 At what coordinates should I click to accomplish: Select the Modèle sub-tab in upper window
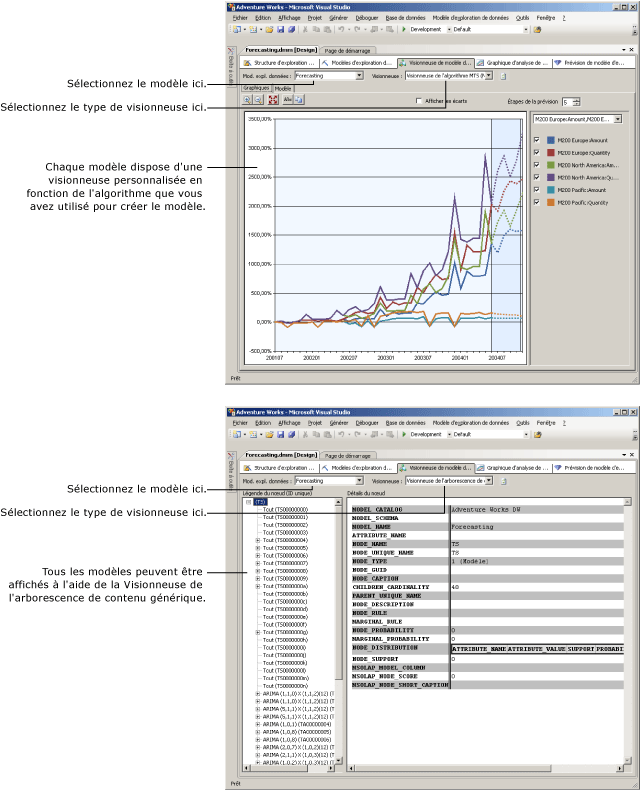tap(283, 88)
